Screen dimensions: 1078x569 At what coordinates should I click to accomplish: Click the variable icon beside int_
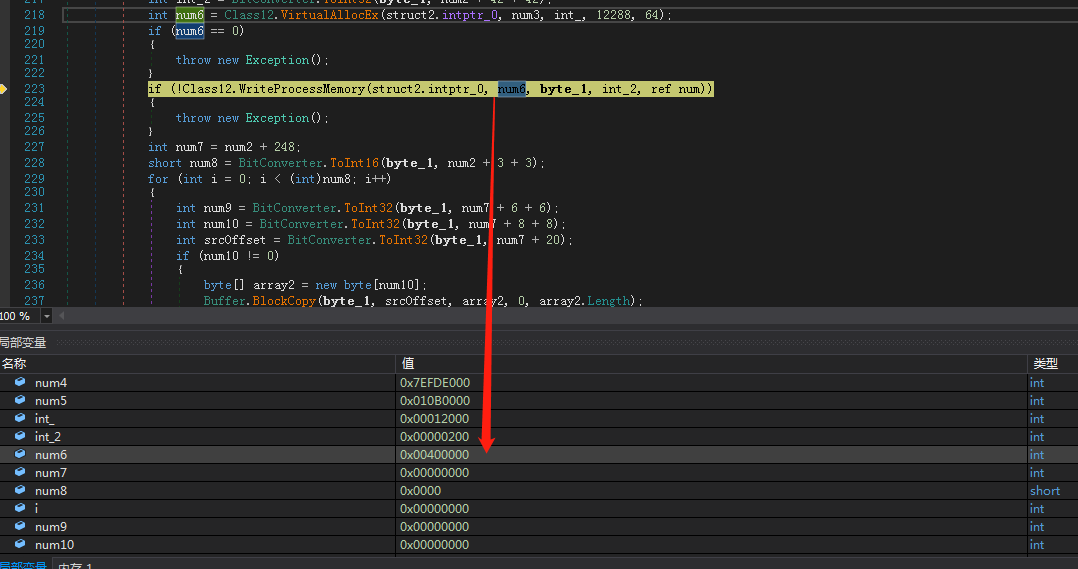point(20,418)
